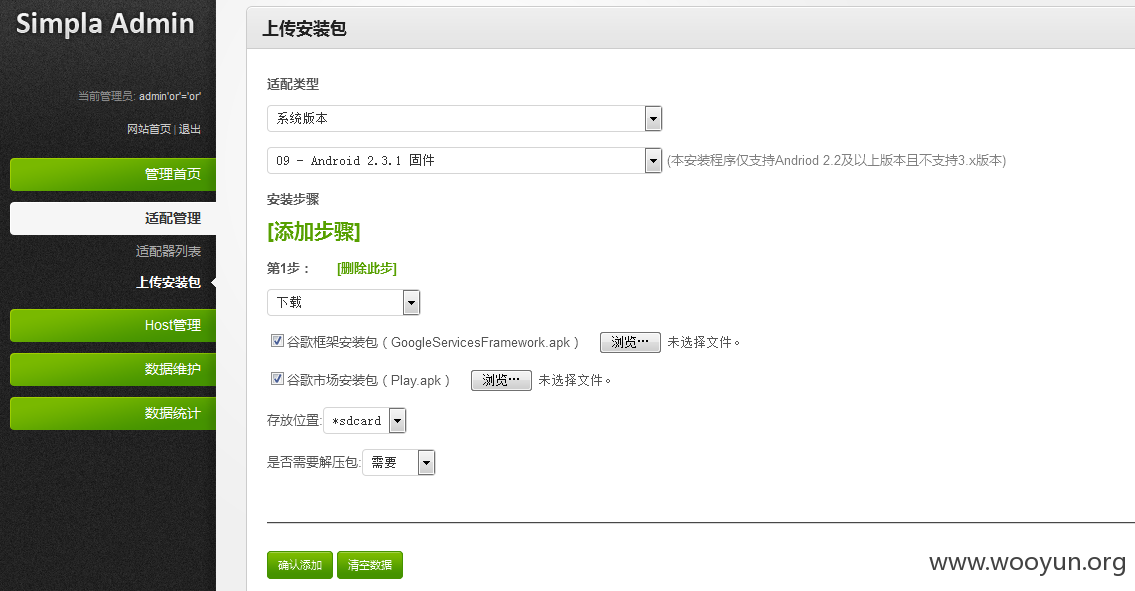The width and height of the screenshot is (1135, 591).
Task: Select the 上传安装包 submenu item
Action: (168, 282)
